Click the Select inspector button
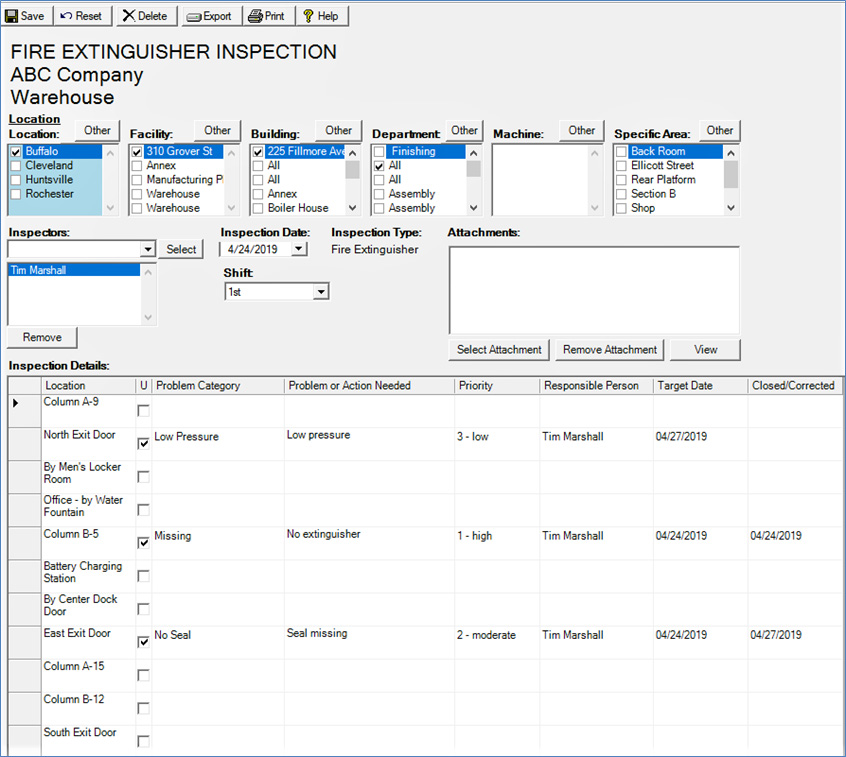 click(181, 249)
